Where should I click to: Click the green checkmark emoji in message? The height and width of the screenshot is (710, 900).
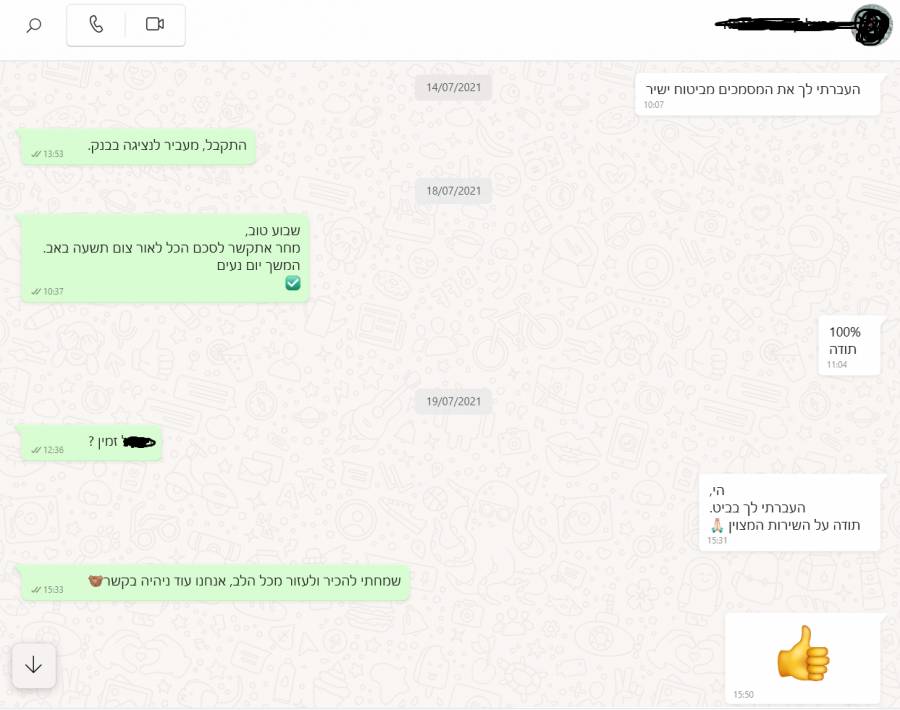click(293, 283)
